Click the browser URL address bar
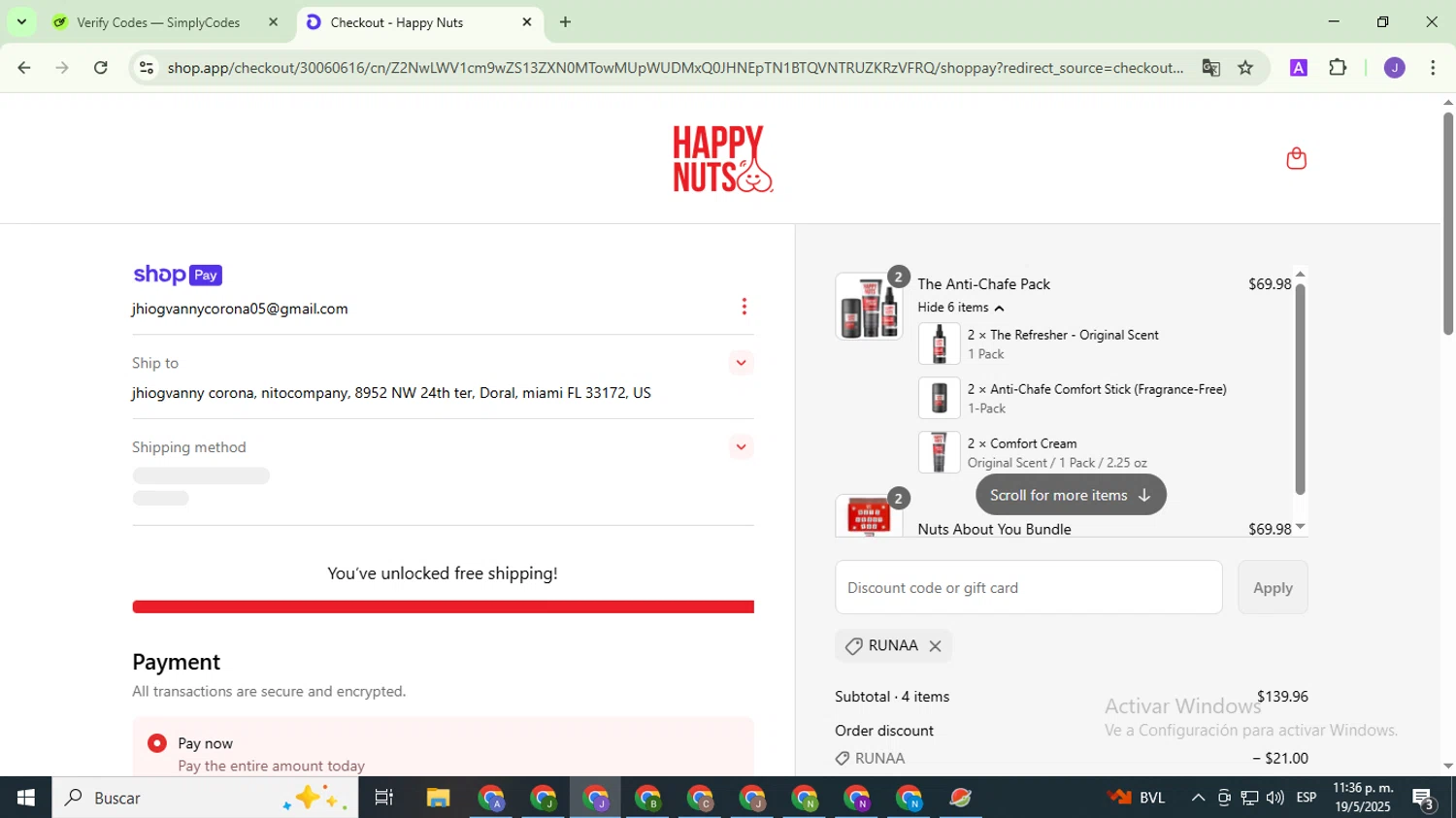1456x818 pixels. (675, 68)
